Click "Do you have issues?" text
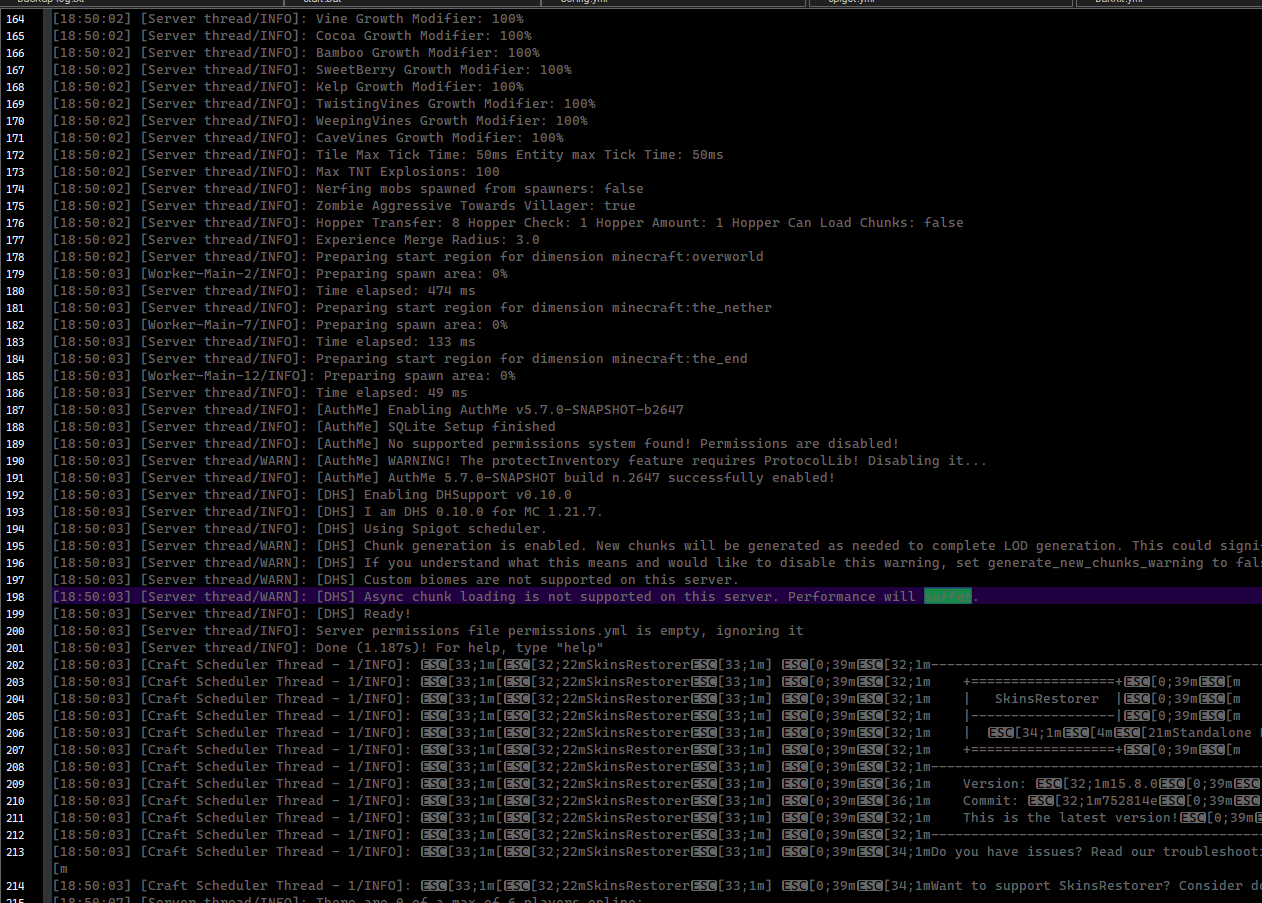The height and width of the screenshot is (903, 1262). (1008, 852)
